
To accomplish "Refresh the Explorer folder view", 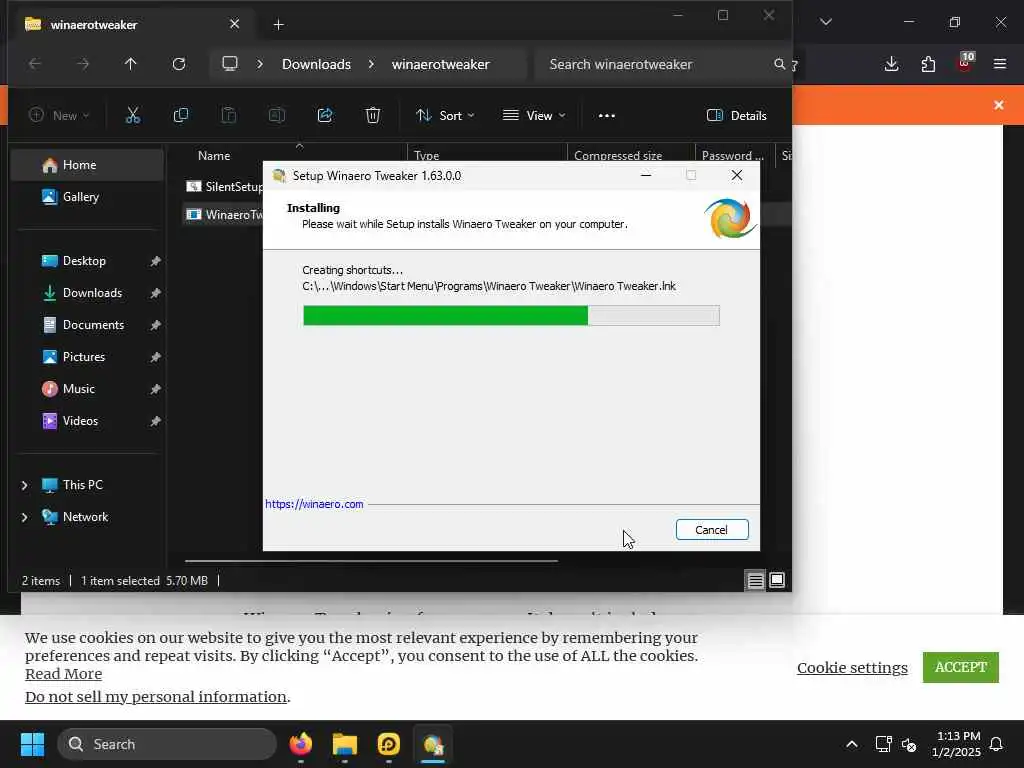I will point(179,64).
